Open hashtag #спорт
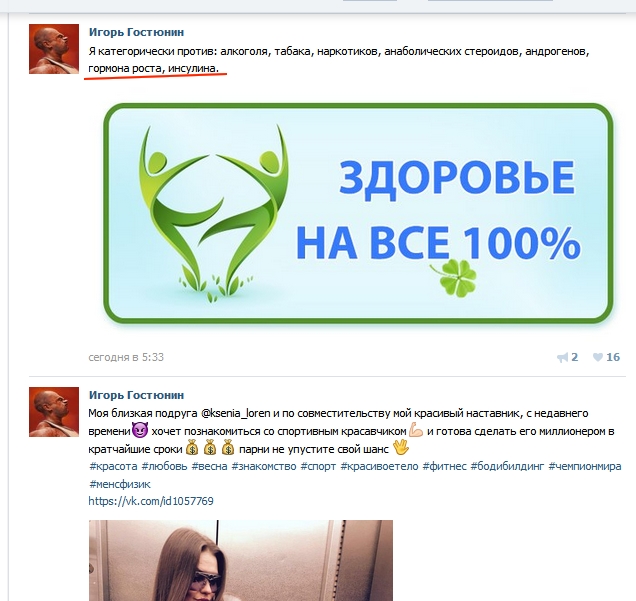Image resolution: width=636 pixels, height=601 pixels. tap(318, 466)
